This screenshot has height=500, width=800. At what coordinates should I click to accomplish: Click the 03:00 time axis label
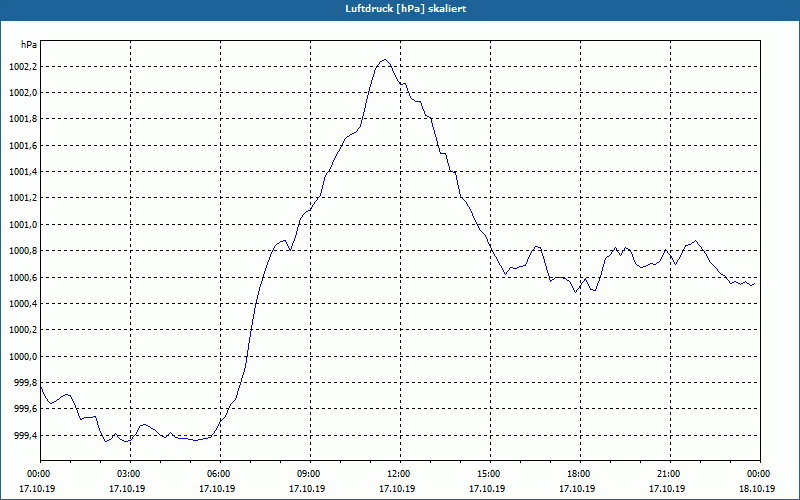tap(128, 474)
